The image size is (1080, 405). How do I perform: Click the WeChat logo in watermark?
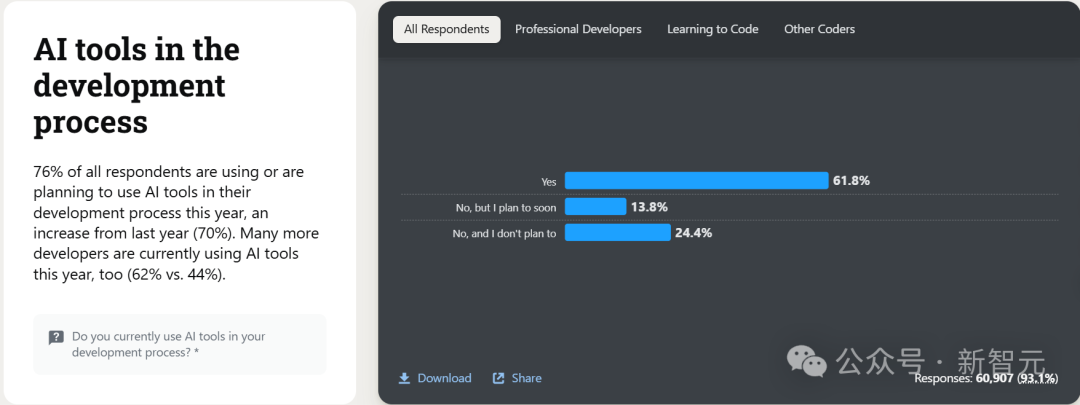pyautogui.click(x=807, y=361)
